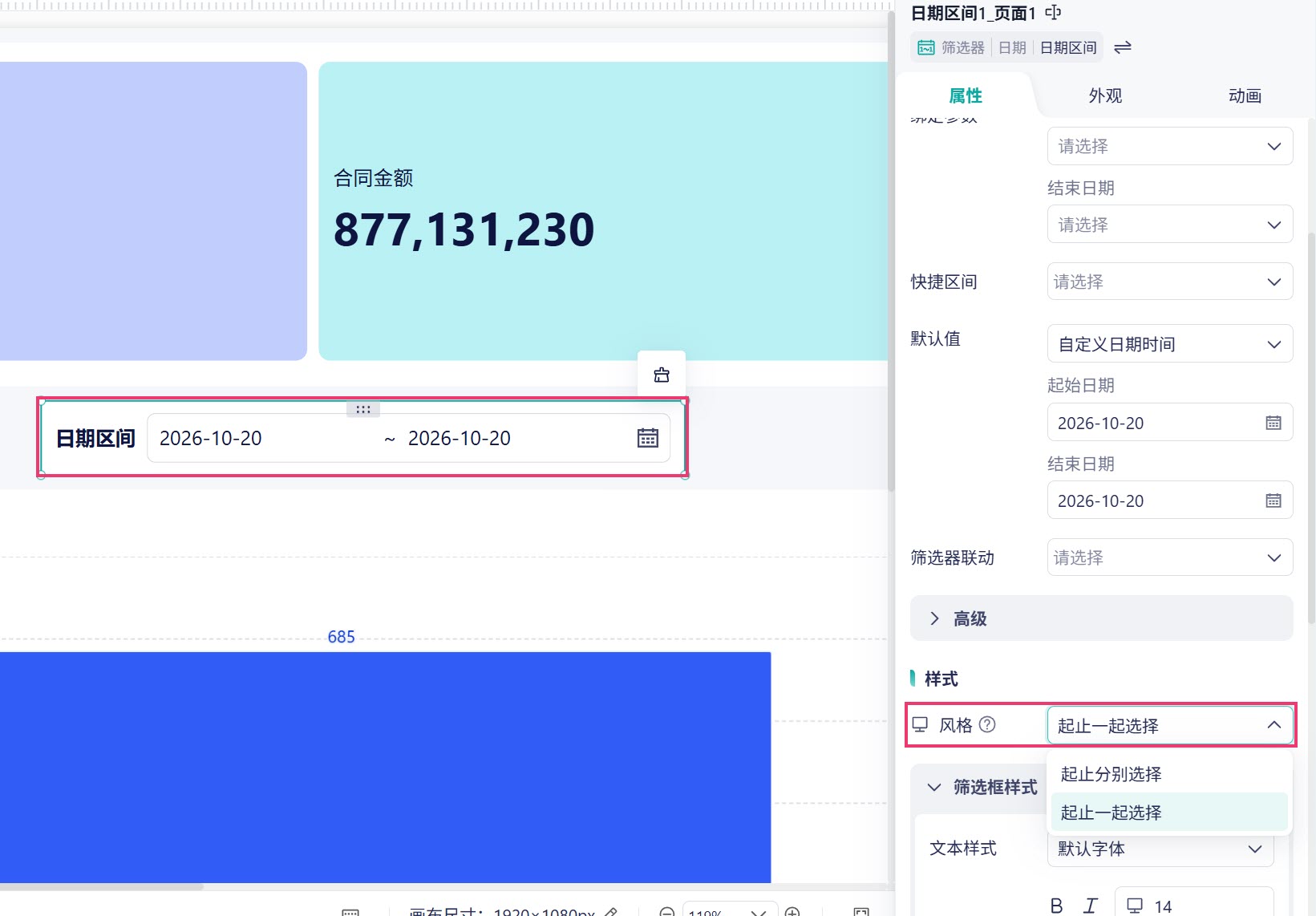The image size is (1316, 916).
Task: Open calendar picker for default 起始日期 field
Action: (1273, 423)
